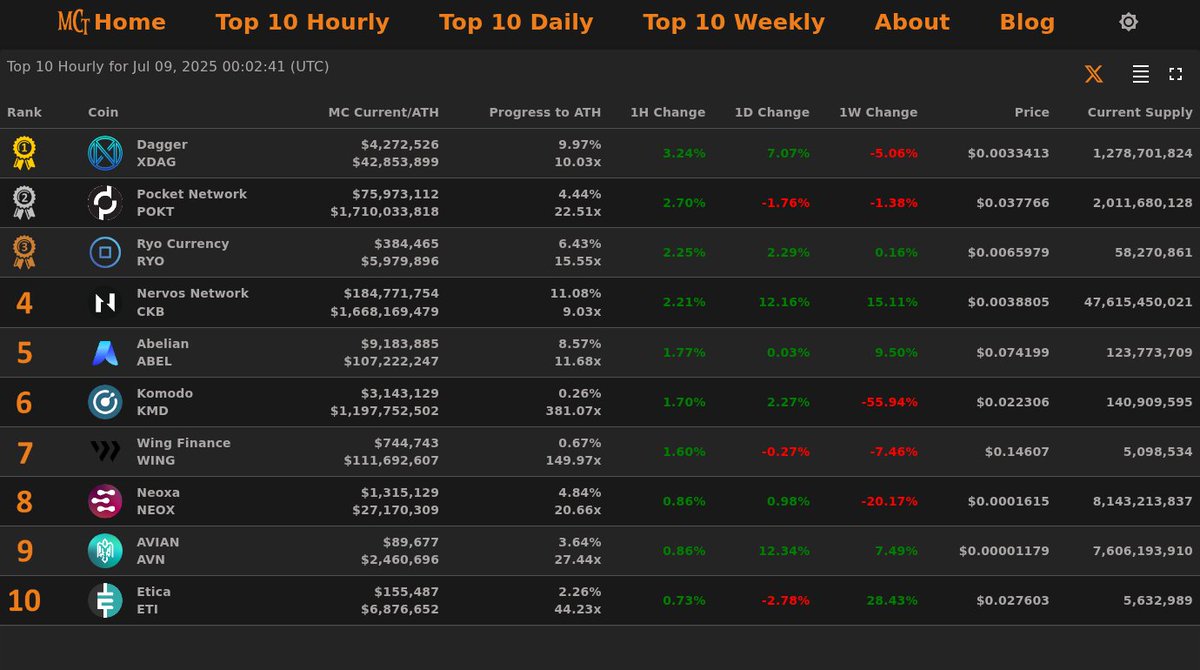Open the About page
The width and height of the screenshot is (1200, 670).
click(x=912, y=22)
